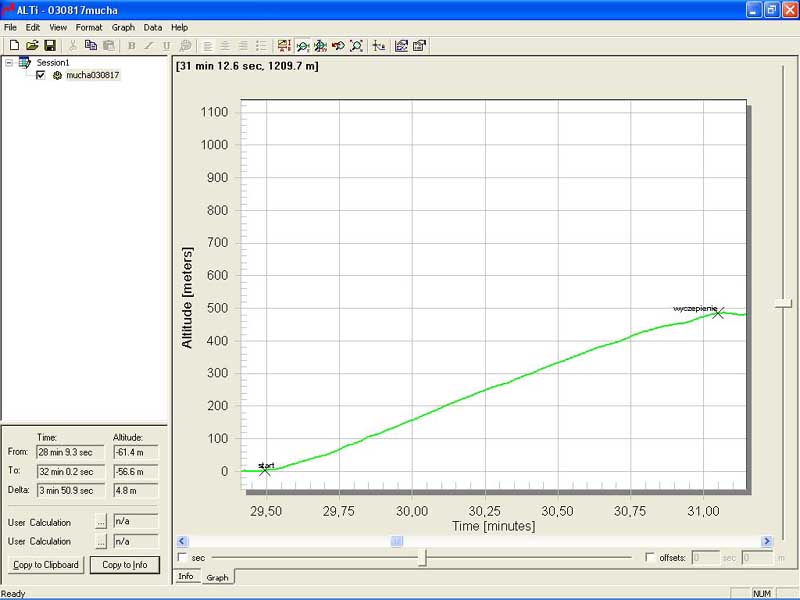This screenshot has width=800, height=600.
Task: Switch to the Info tab
Action: pos(185,577)
